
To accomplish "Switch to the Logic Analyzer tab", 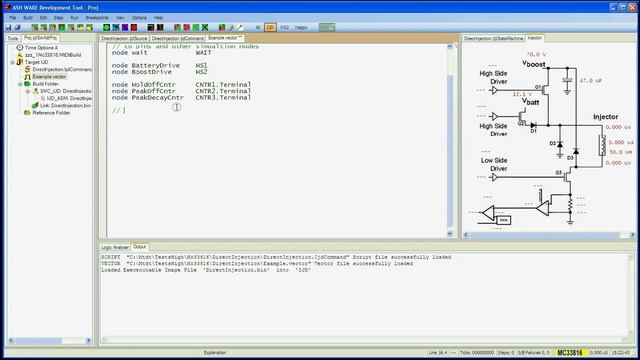I will 115,247.
